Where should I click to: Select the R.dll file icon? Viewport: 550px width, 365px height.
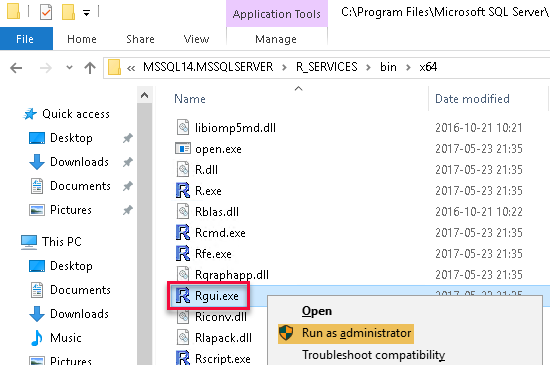183,169
